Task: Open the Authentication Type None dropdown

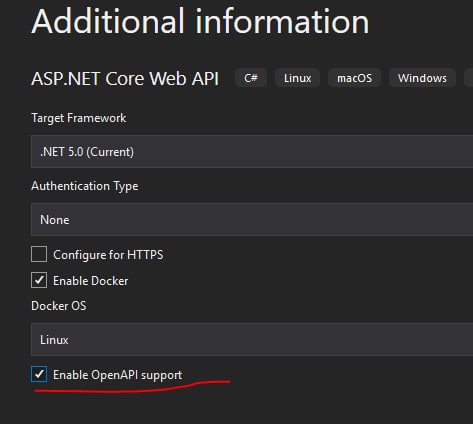Action: [252, 219]
